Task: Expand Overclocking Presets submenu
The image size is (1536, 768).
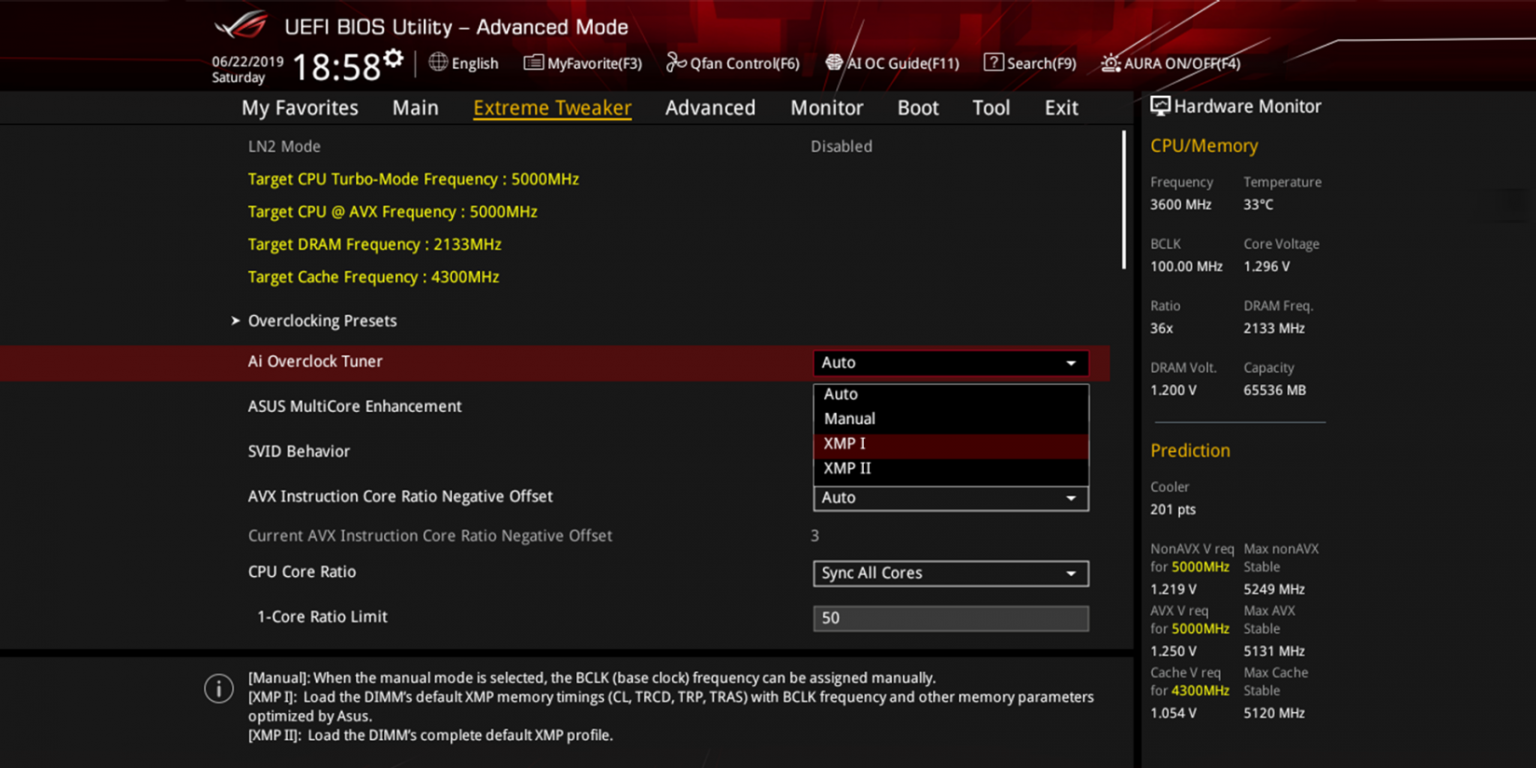Action: [322, 321]
